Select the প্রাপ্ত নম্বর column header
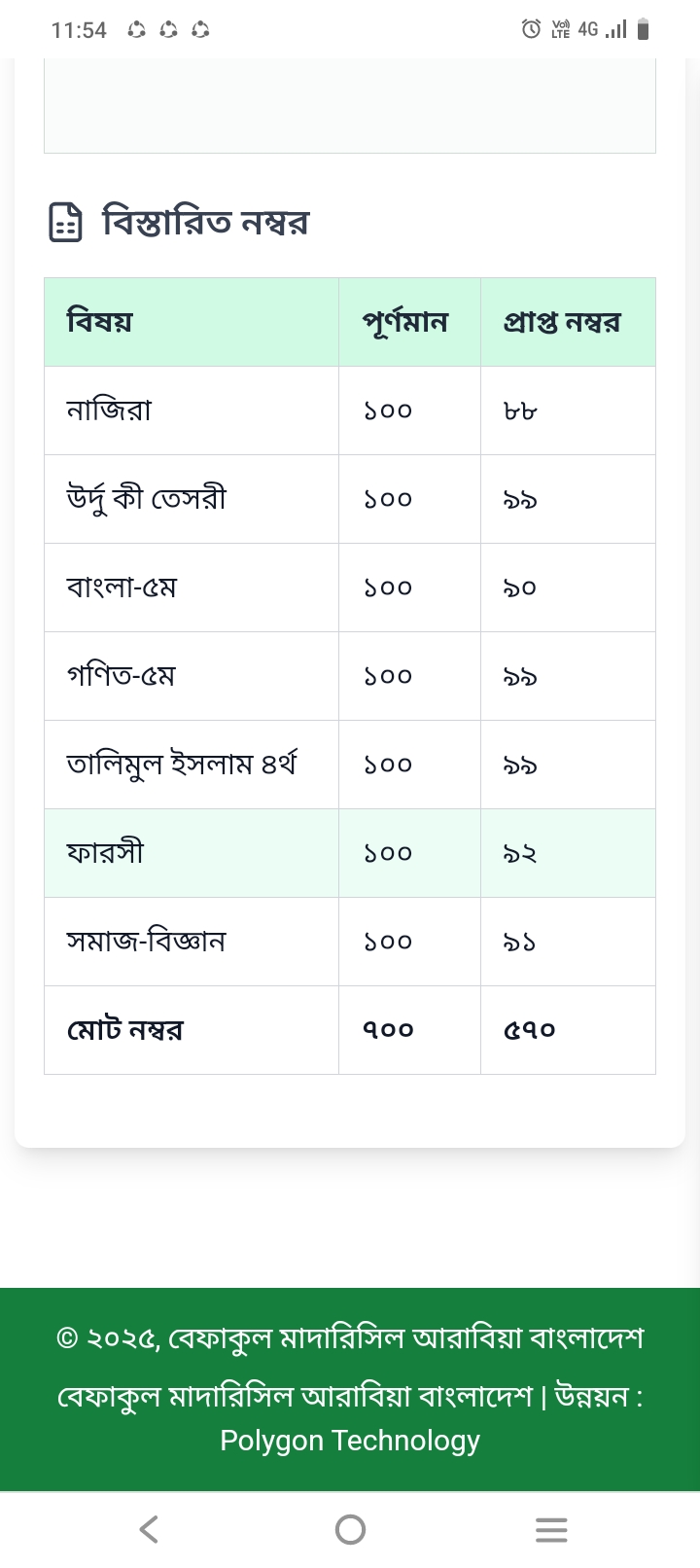Screen dimensions: 700x1568 click(x=562, y=322)
